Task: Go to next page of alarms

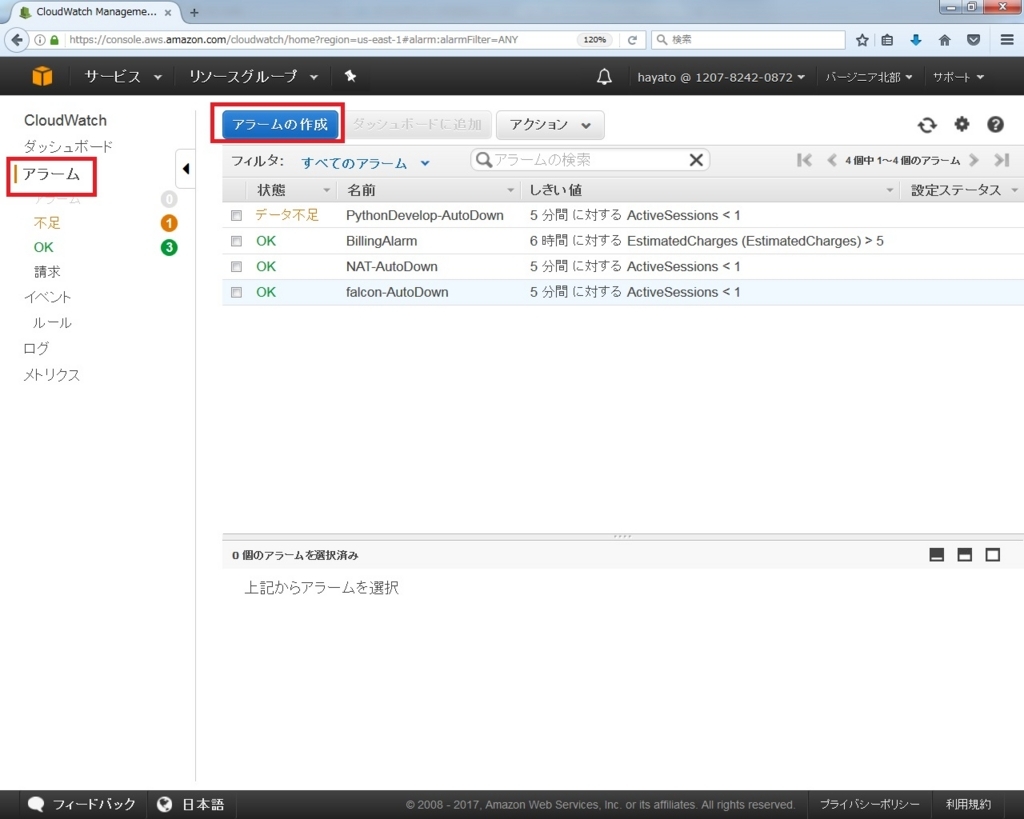Action: click(x=974, y=160)
